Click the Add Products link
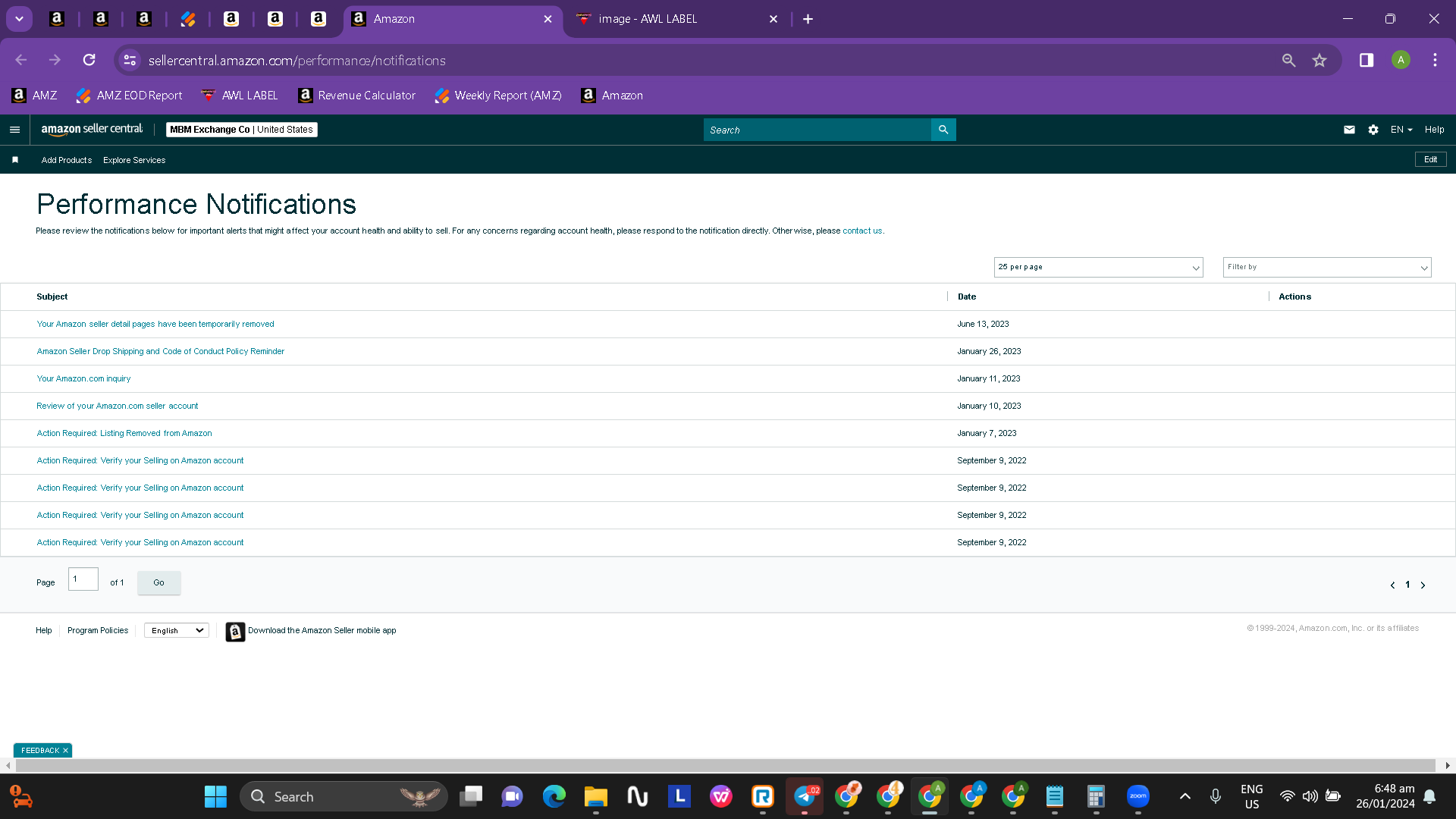The image size is (1456, 819). 67,160
